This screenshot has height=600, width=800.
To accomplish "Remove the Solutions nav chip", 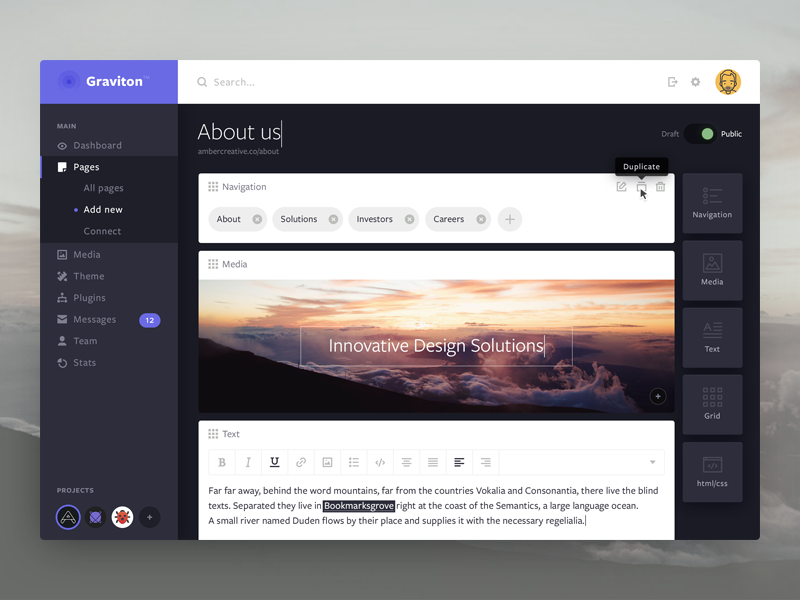I will 333,219.
